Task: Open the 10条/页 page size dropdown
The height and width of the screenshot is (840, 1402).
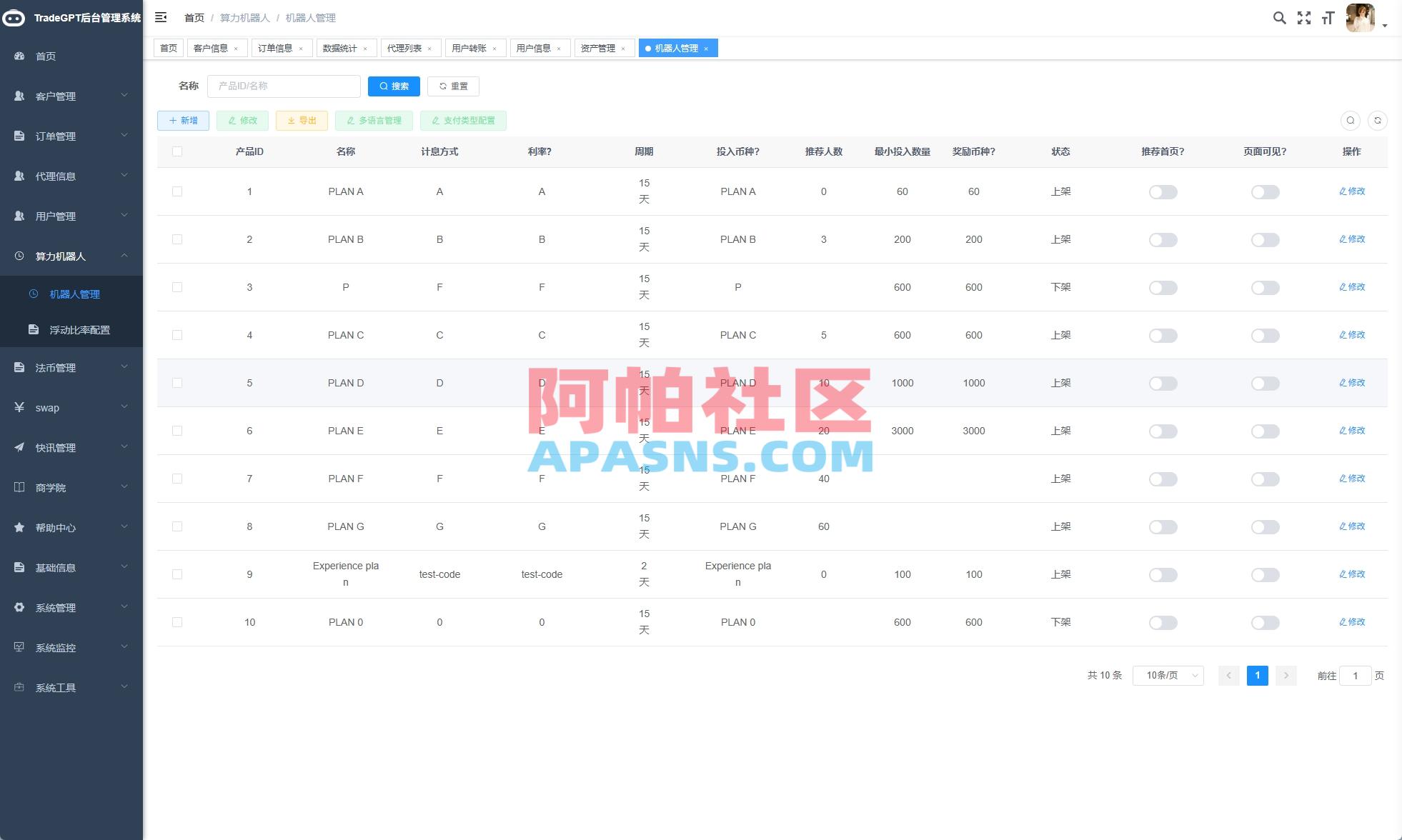Action: click(1168, 675)
